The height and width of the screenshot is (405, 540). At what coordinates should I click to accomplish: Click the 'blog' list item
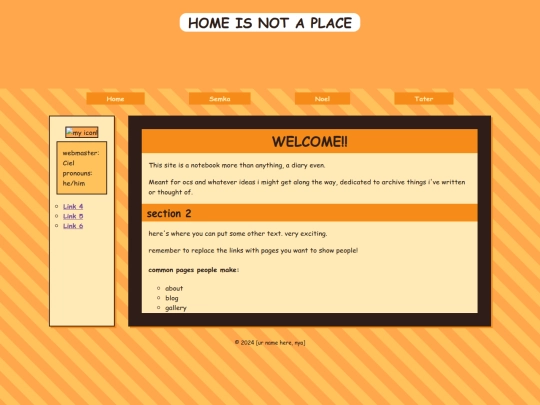(172, 298)
